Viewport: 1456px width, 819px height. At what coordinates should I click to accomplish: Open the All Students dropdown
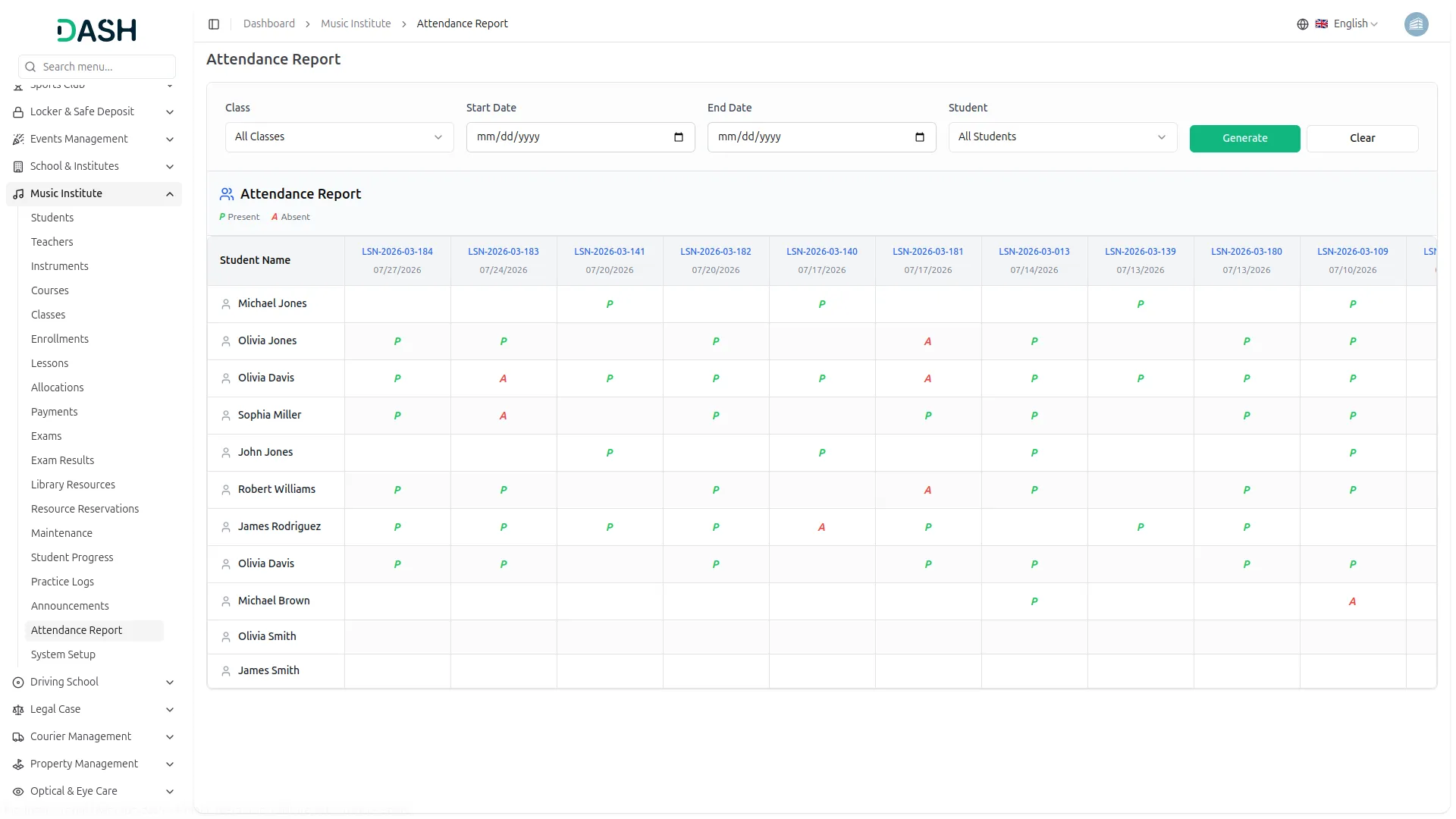pos(1062,137)
